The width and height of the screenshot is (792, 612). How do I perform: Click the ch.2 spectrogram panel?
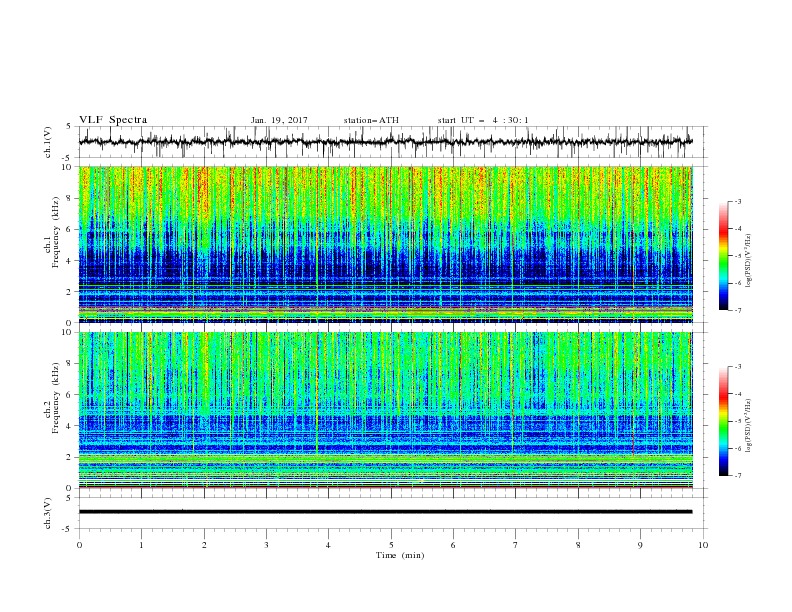point(386,410)
